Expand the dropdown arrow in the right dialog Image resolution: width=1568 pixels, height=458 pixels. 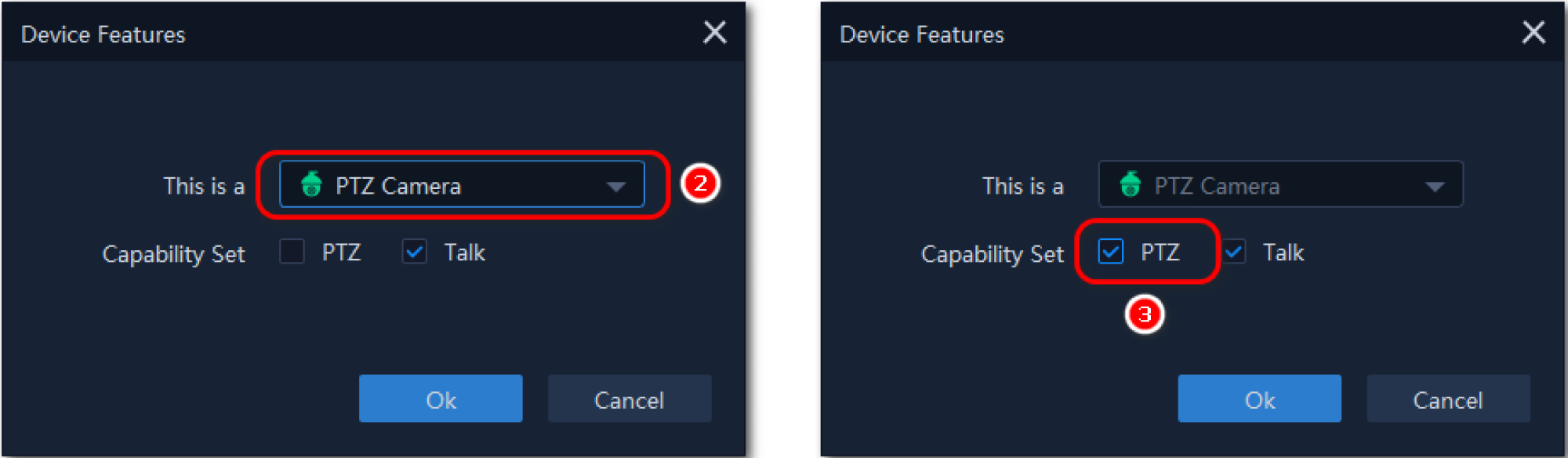1434,186
